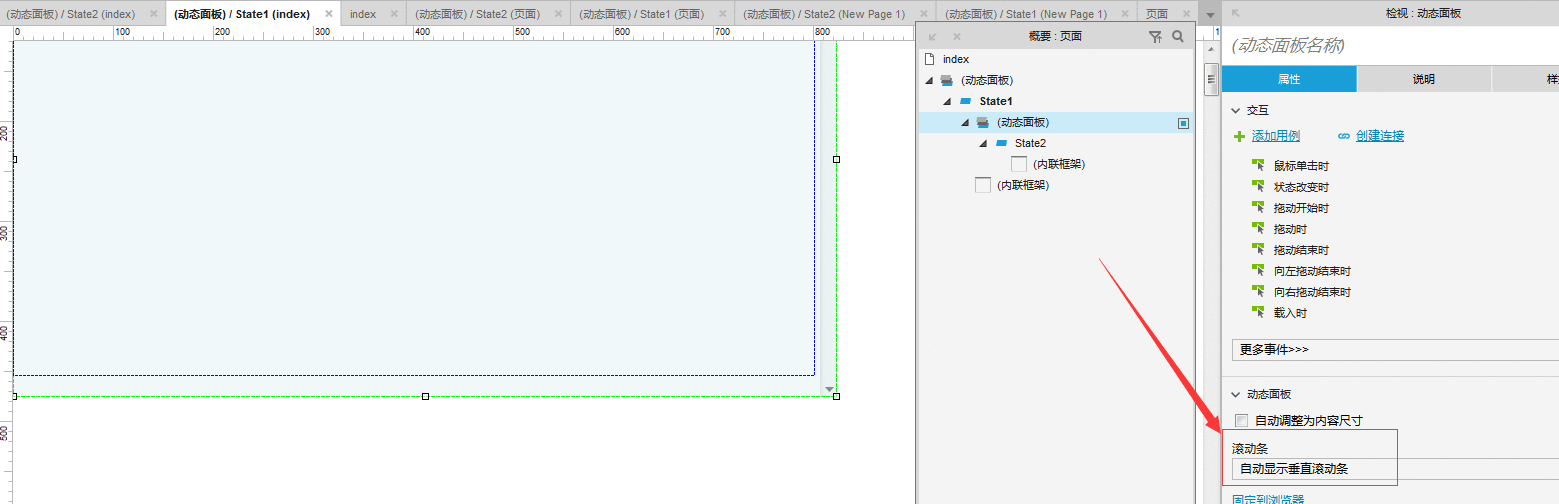Viewport: 1559px width, 504px height.
Task: Open the State2 (index) tab
Action: tap(73, 14)
